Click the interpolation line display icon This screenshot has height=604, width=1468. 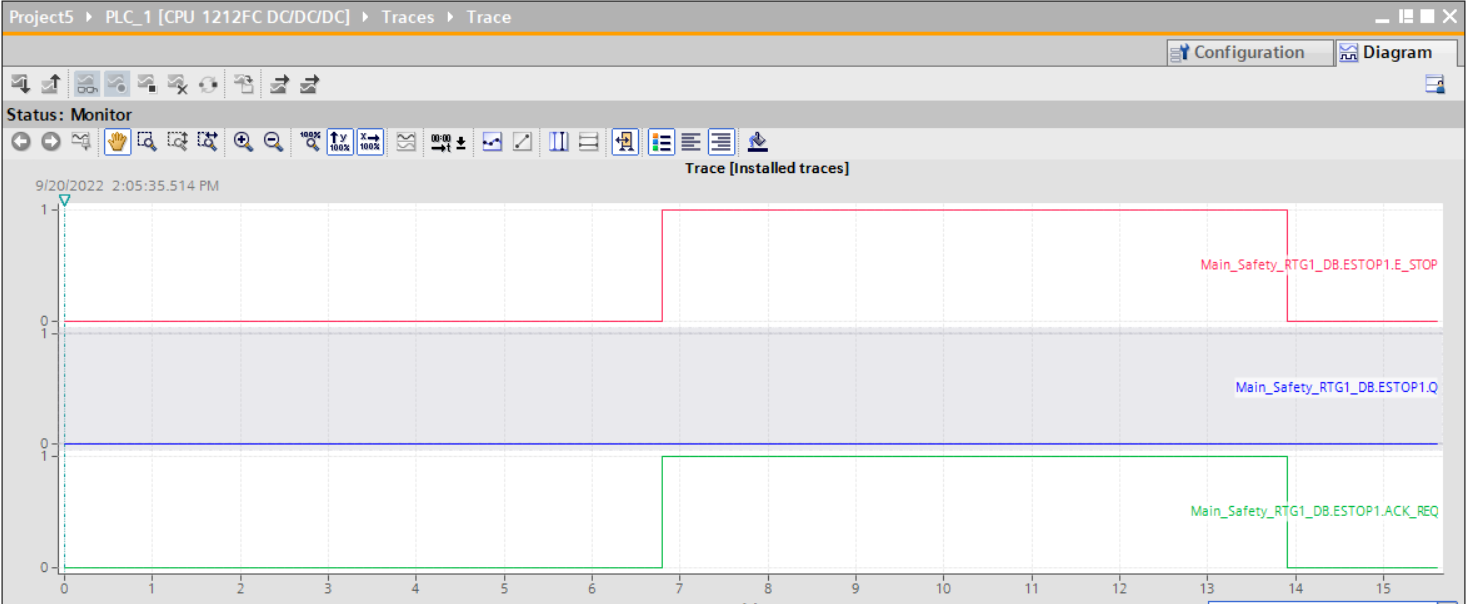point(522,142)
